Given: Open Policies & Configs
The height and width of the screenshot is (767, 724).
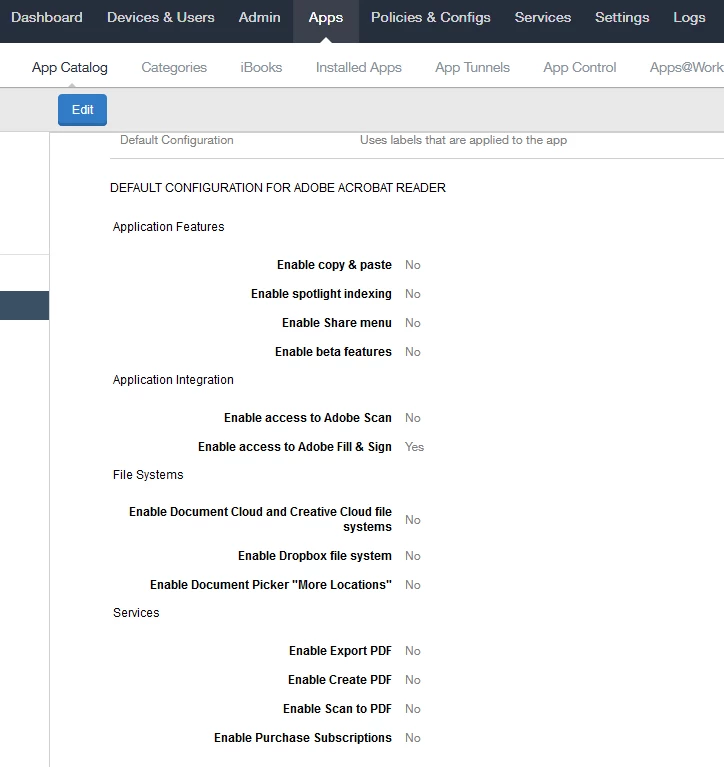Looking at the screenshot, I should point(430,18).
